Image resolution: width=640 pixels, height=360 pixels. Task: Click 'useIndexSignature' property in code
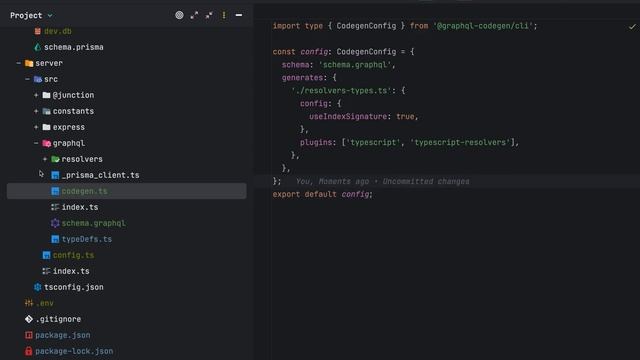(x=348, y=117)
